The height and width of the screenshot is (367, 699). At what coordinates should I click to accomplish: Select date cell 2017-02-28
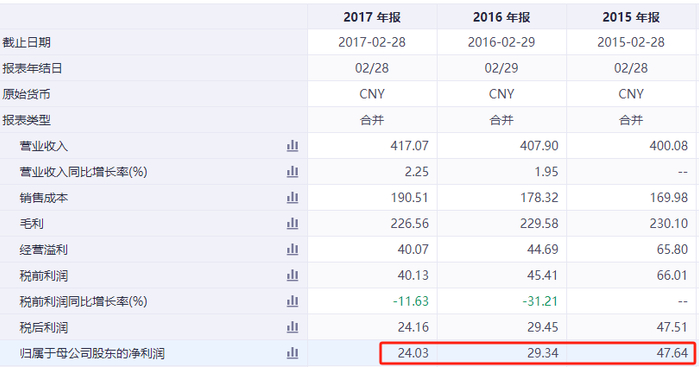point(372,42)
